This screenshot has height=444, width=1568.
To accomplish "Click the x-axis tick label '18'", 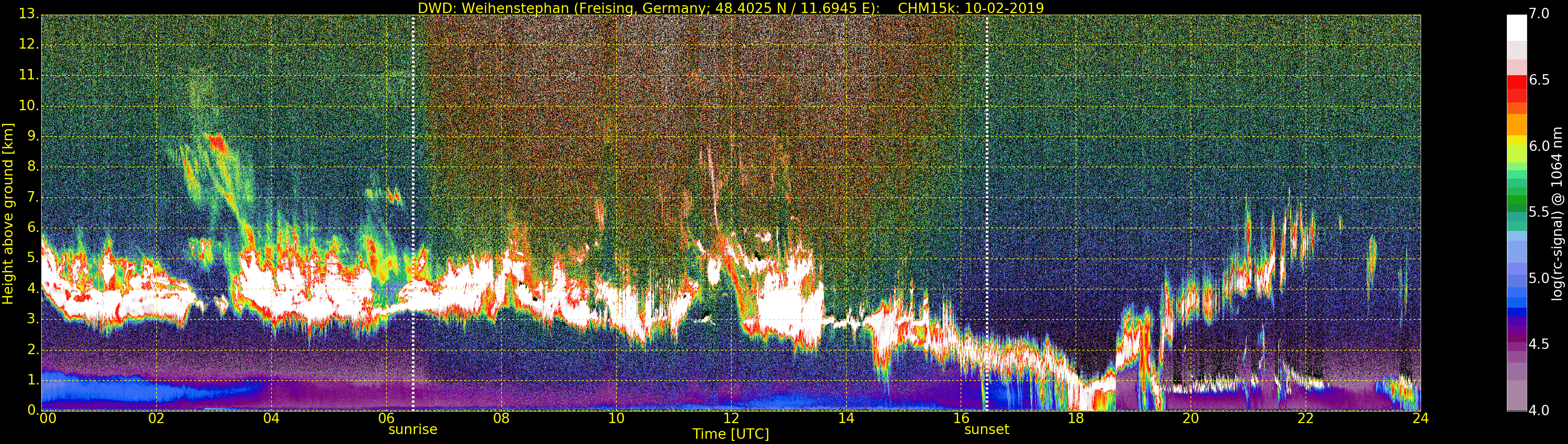I will (1076, 418).
